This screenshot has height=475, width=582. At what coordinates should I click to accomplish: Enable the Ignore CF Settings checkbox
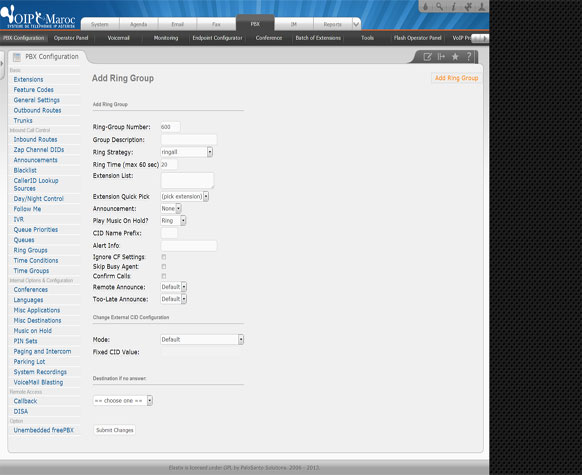coord(164,257)
